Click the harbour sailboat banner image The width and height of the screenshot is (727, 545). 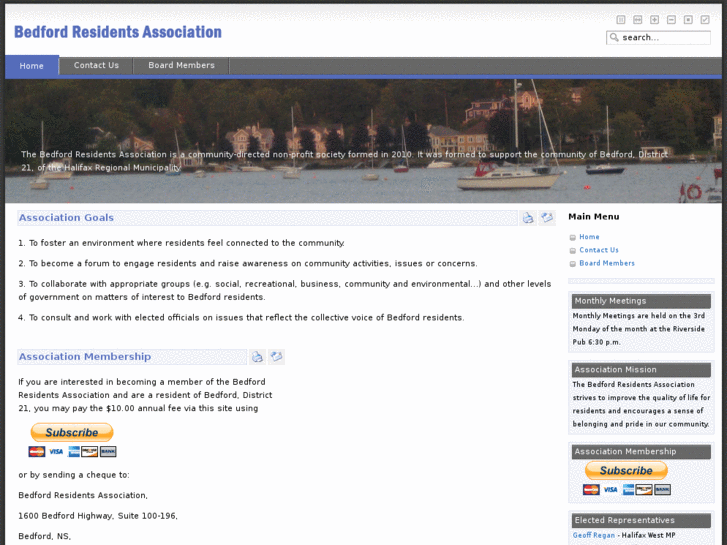[x=364, y=141]
